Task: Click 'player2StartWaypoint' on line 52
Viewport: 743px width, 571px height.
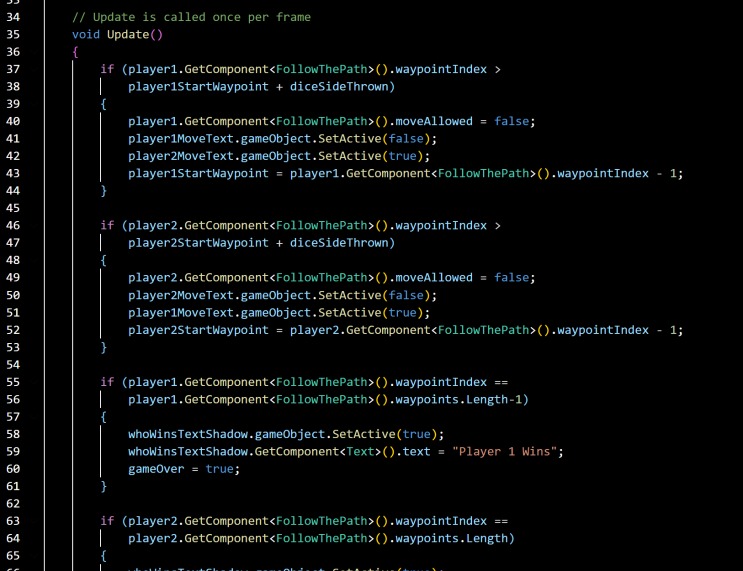Action: click(x=198, y=330)
